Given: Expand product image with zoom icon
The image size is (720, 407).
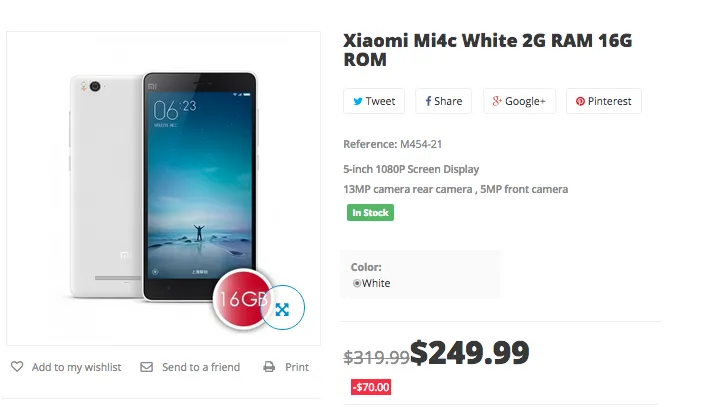Looking at the screenshot, I should coord(282,309).
